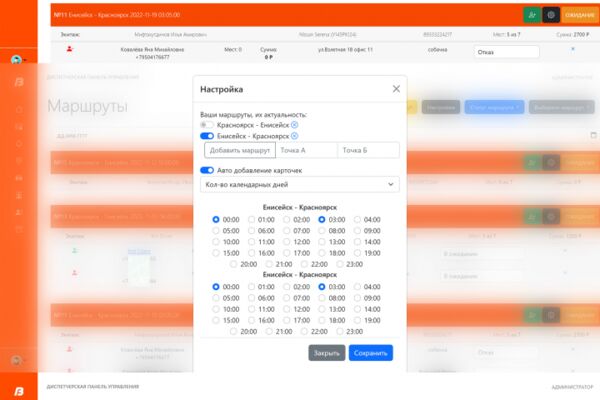Screen dimensions: 600x400
Task: Pick 04:00 in the lower time grid
Action: (x=357, y=287)
